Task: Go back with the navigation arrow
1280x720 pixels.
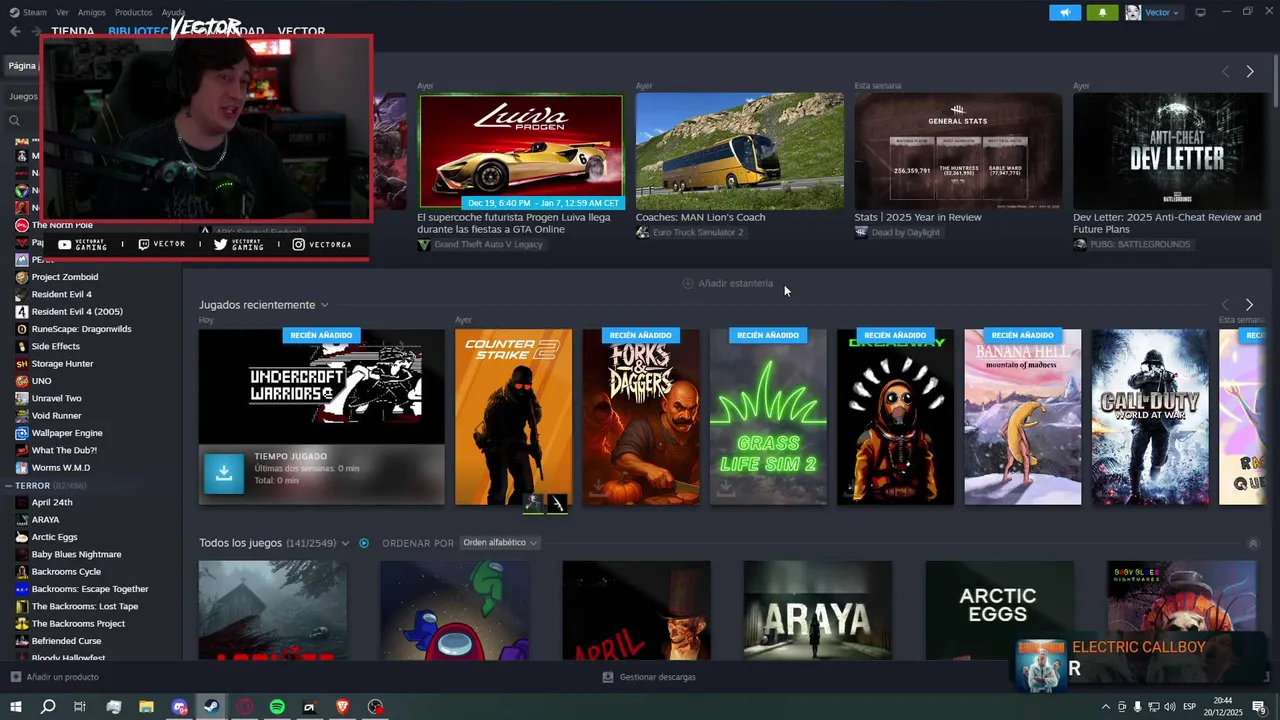Action: click(15, 31)
